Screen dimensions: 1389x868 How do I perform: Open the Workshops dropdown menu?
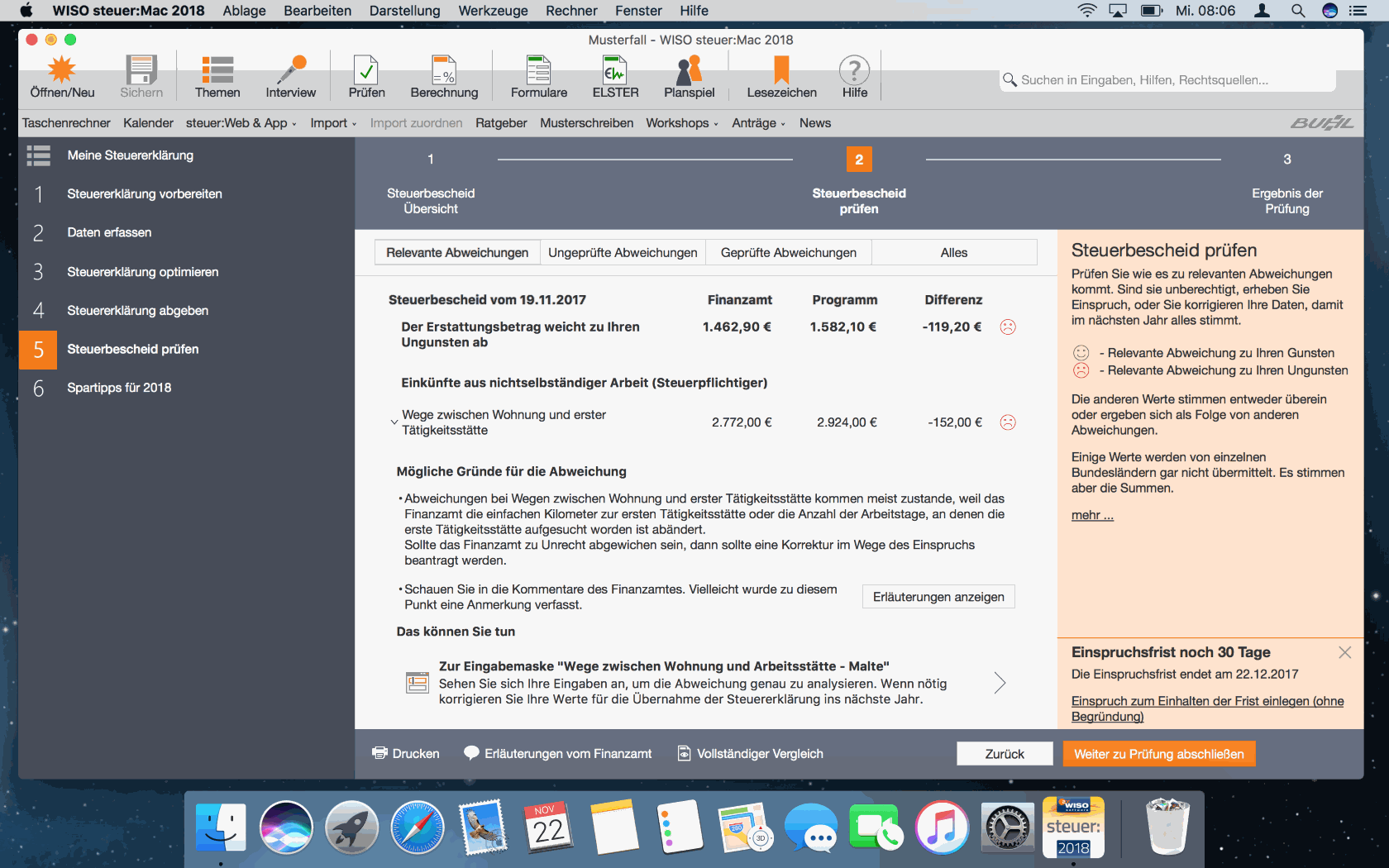click(682, 123)
